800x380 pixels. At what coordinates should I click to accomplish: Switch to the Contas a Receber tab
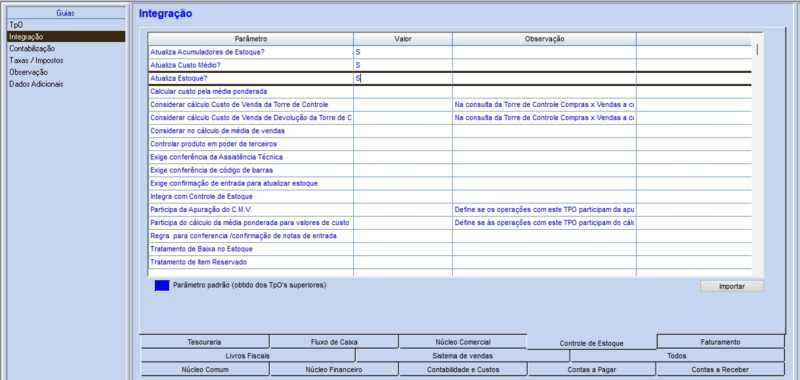720,369
